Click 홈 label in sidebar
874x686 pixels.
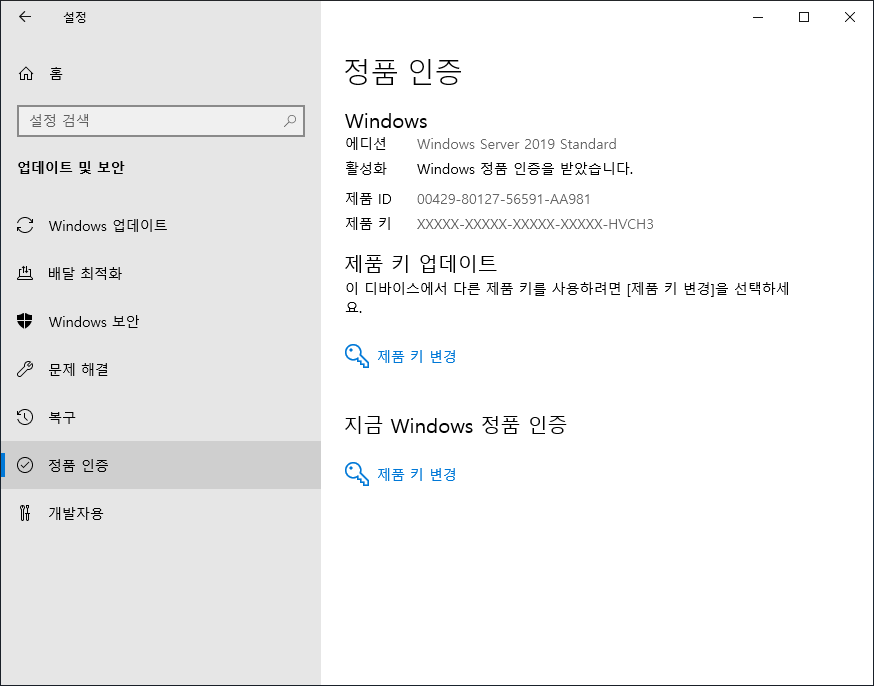pos(56,74)
